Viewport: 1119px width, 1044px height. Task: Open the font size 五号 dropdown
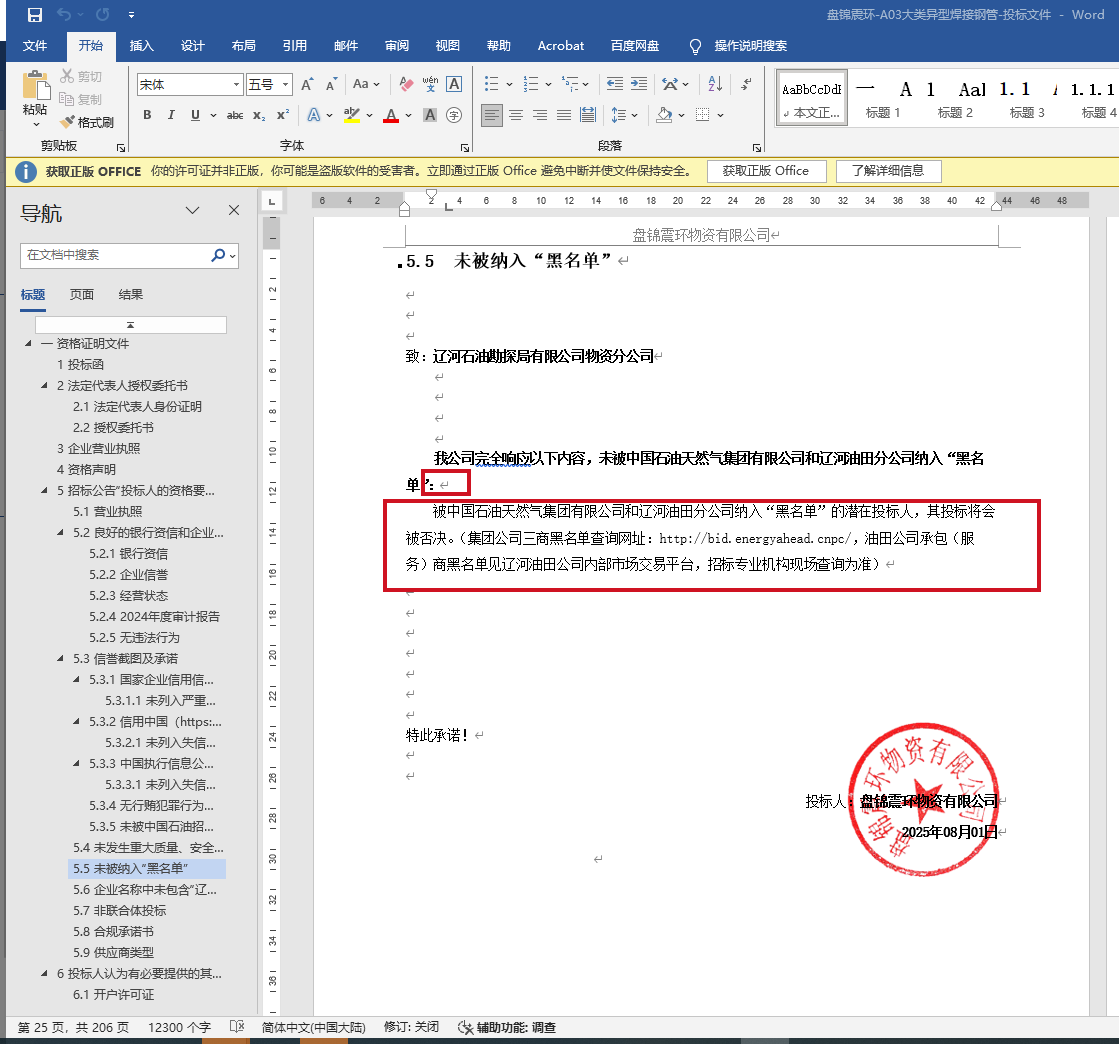(285, 84)
